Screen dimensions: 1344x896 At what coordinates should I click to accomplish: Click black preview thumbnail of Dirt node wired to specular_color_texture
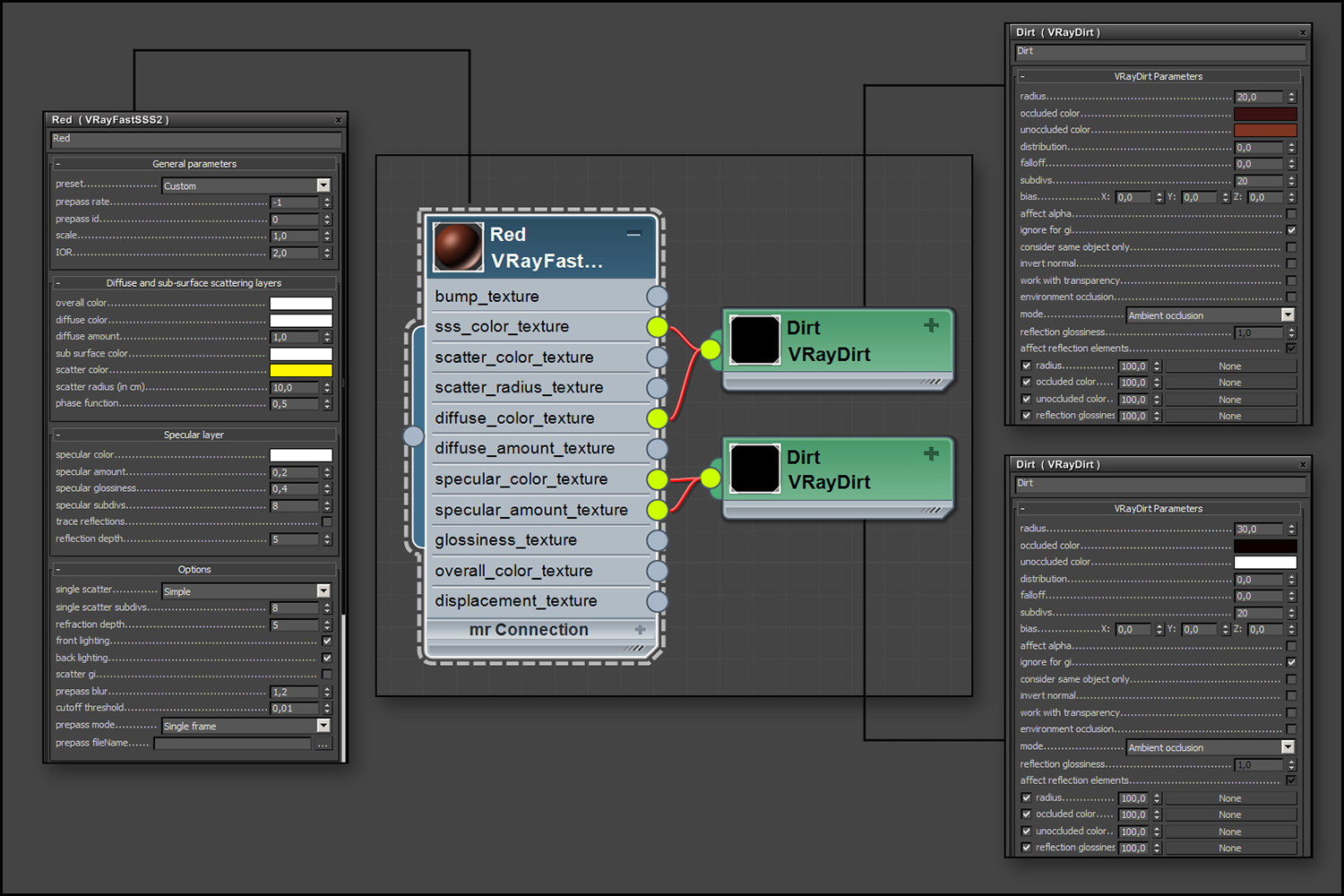pos(754,468)
